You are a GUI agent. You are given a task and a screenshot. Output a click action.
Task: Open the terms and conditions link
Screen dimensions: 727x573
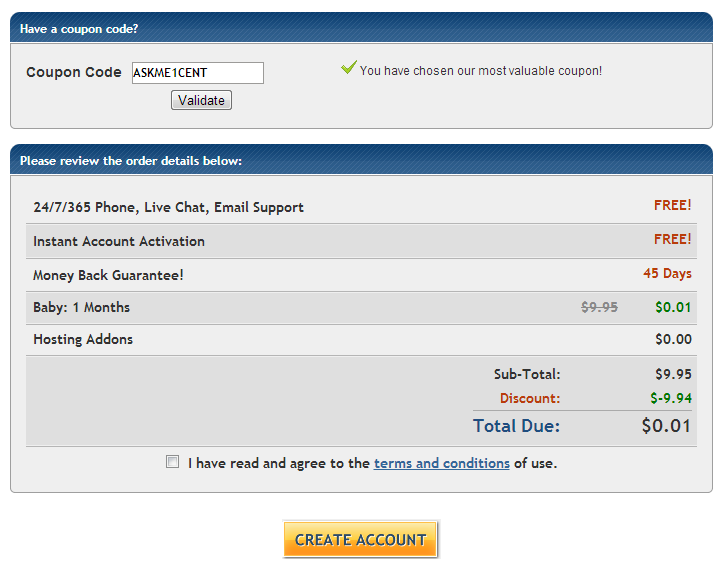441,463
